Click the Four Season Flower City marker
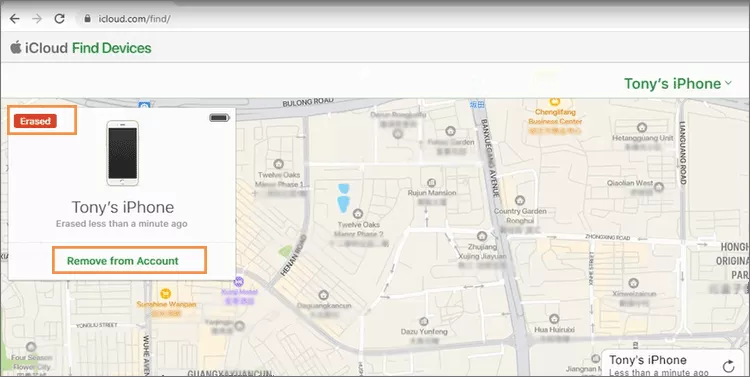 pyautogui.click(x=31, y=347)
